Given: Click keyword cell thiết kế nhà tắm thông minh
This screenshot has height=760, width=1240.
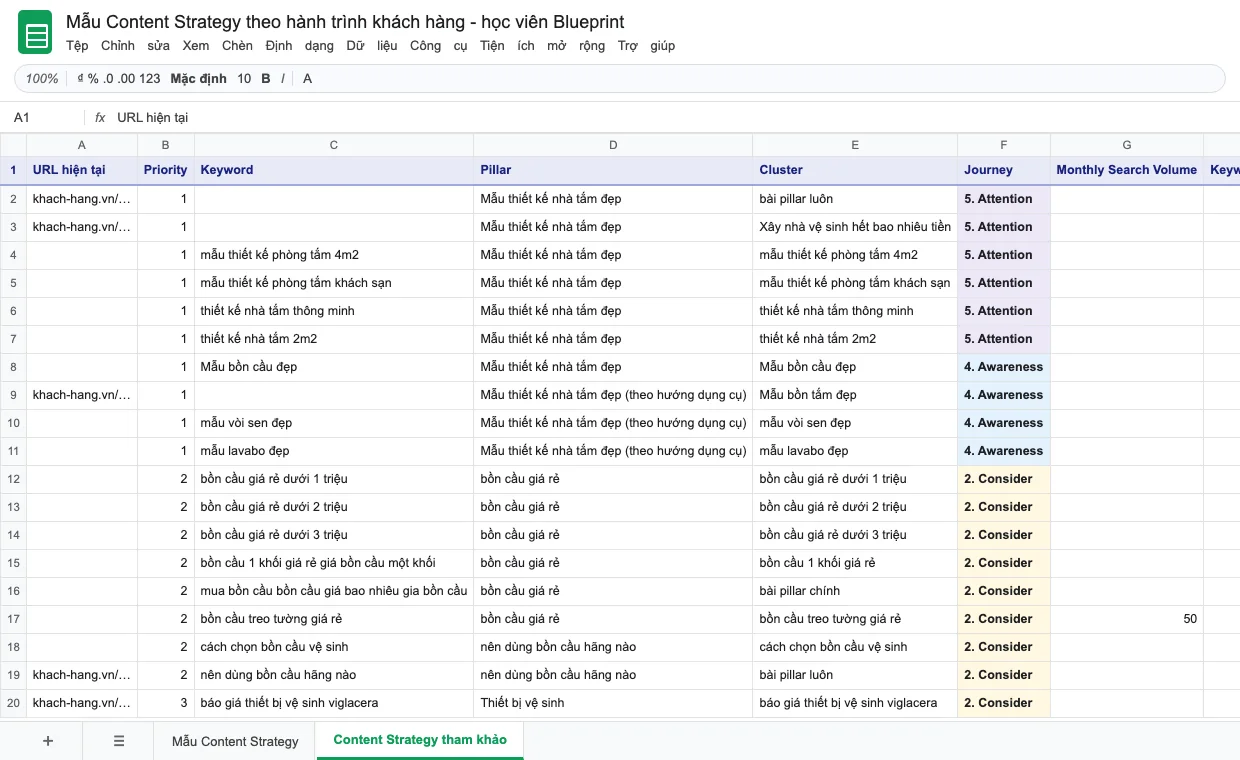Looking at the screenshot, I should point(334,311).
